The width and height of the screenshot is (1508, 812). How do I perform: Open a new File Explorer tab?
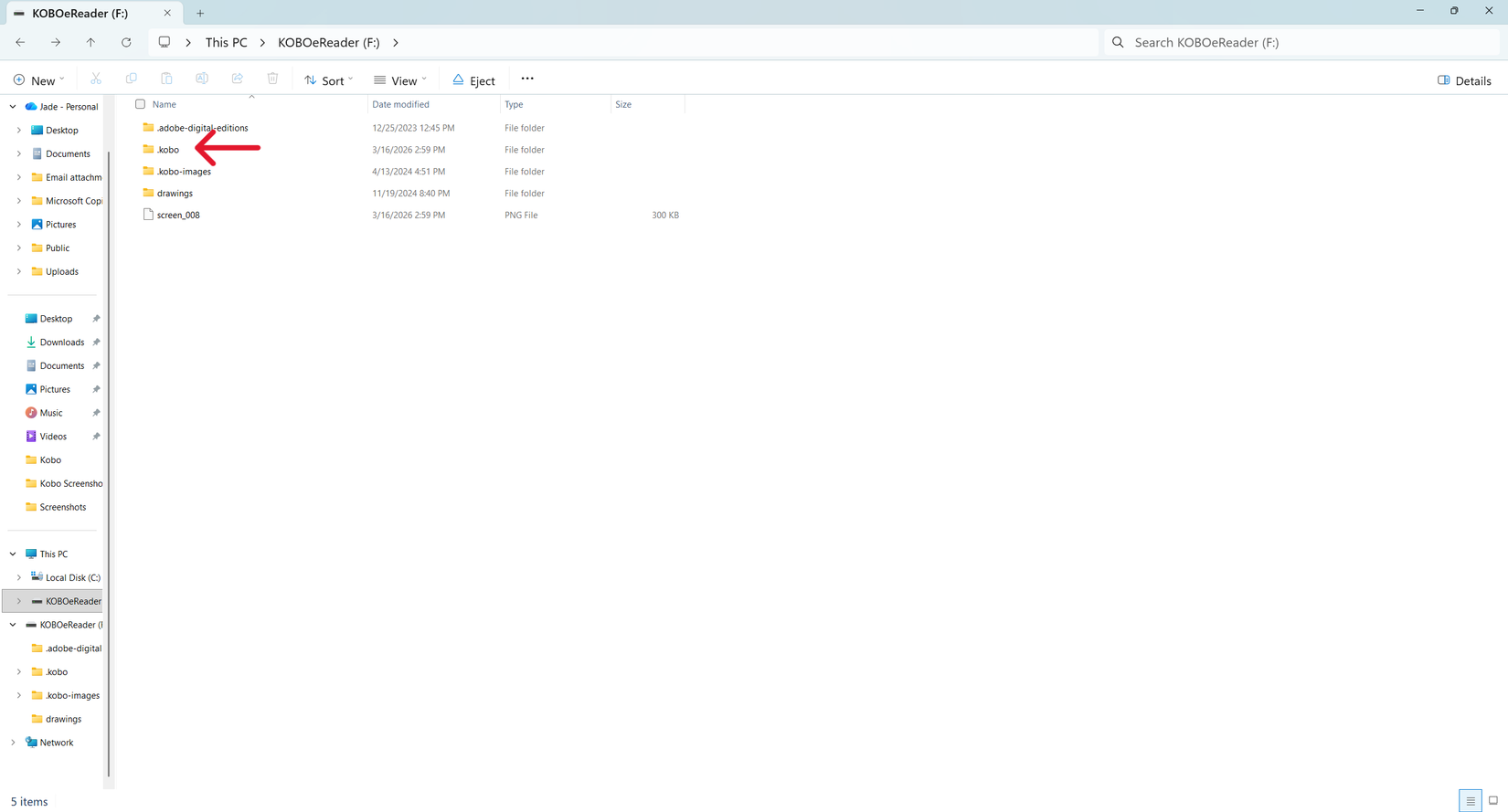(200, 13)
